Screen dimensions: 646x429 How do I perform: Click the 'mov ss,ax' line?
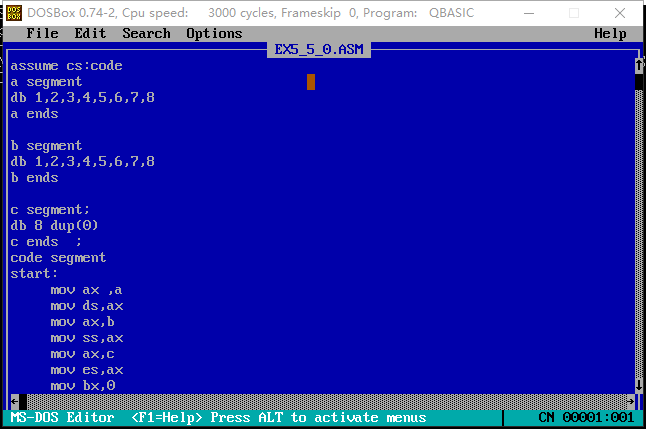point(87,338)
